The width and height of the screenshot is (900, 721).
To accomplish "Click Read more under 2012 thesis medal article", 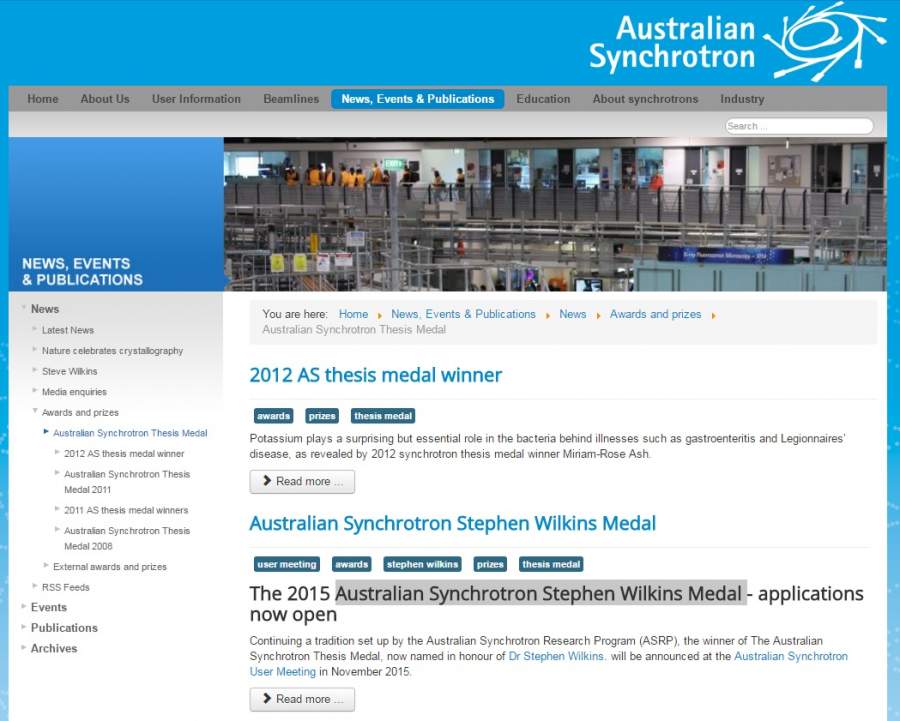I will pos(302,482).
